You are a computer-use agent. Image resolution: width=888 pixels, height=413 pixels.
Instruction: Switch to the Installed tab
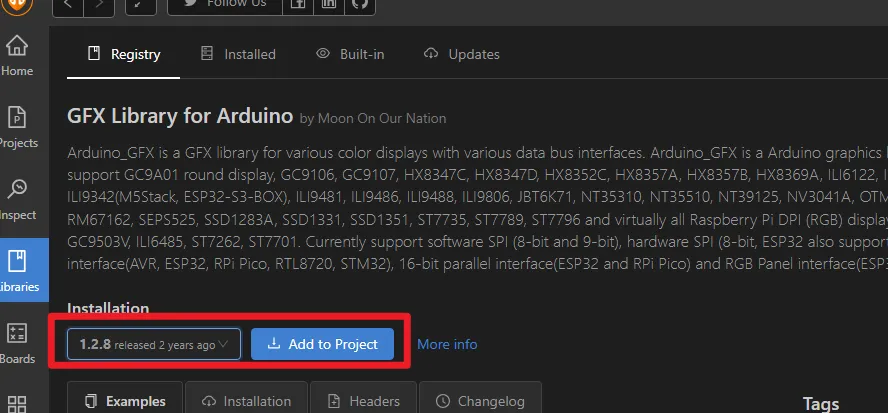click(238, 54)
